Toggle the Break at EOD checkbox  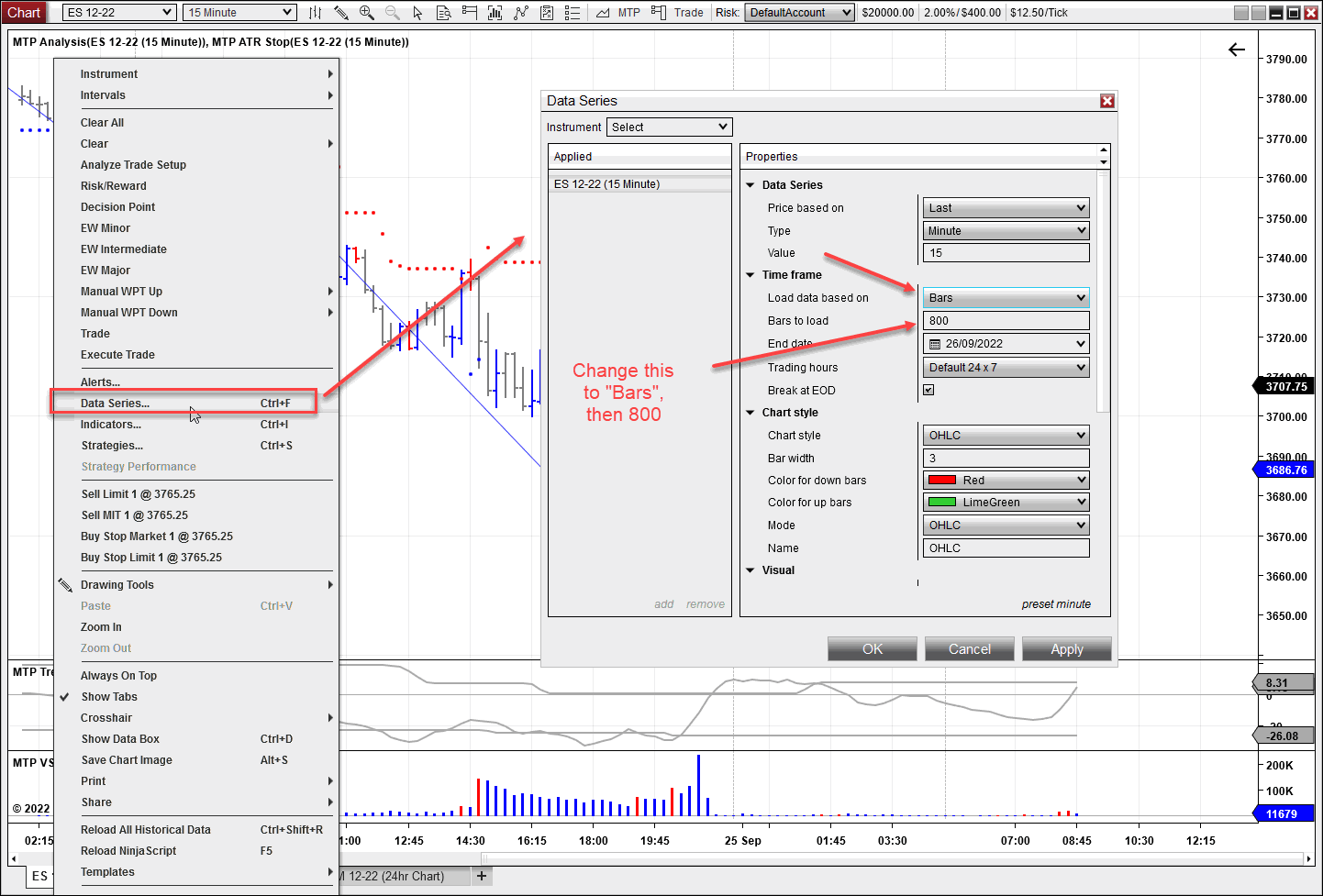pyautogui.click(x=928, y=390)
